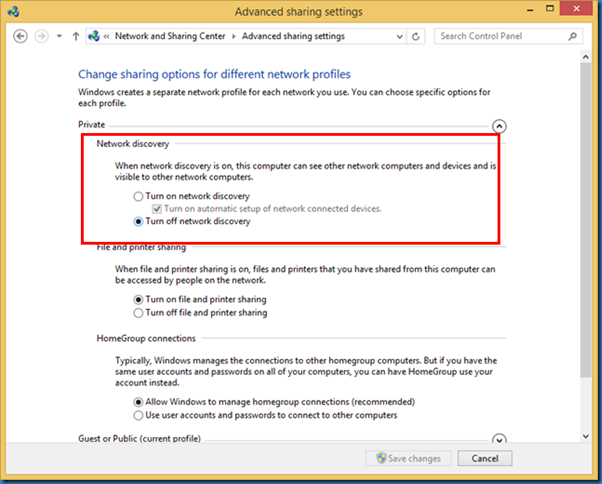
Task: Click the Change sharing options heading
Action: [x=214, y=74]
